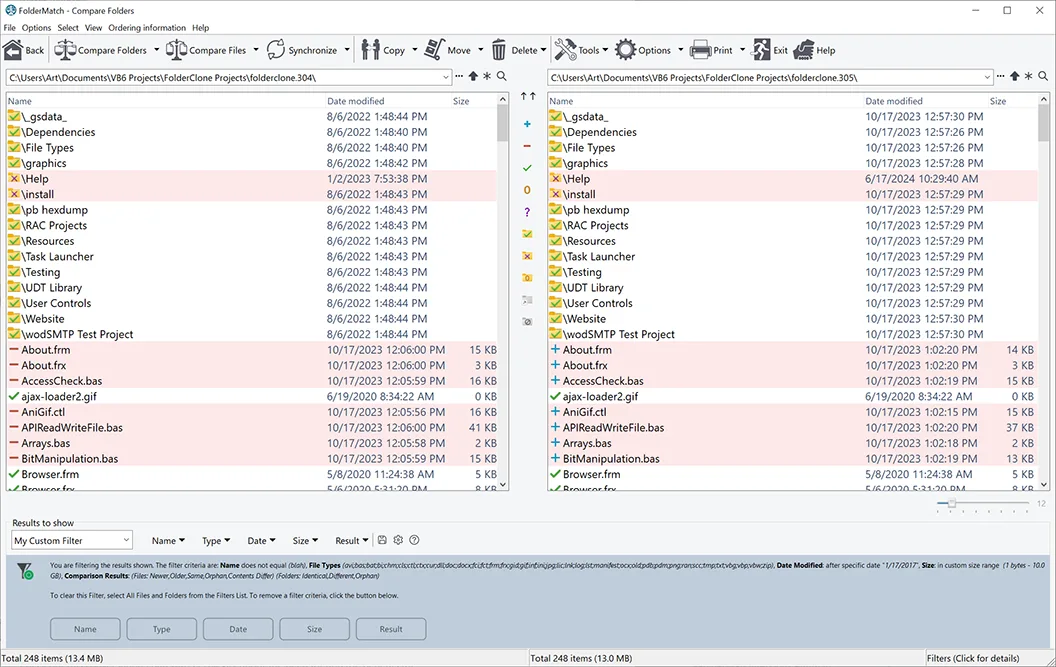Viewport: 1056px width, 667px height.
Task: Click the double up arrows in middle strip
Action: [x=528, y=97]
